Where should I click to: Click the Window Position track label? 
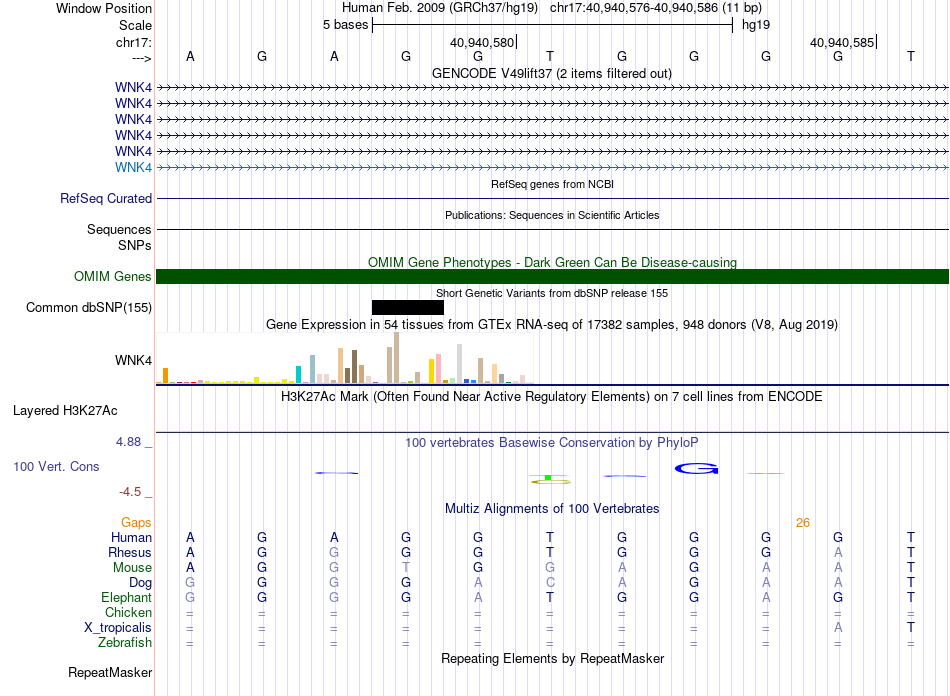[104, 8]
